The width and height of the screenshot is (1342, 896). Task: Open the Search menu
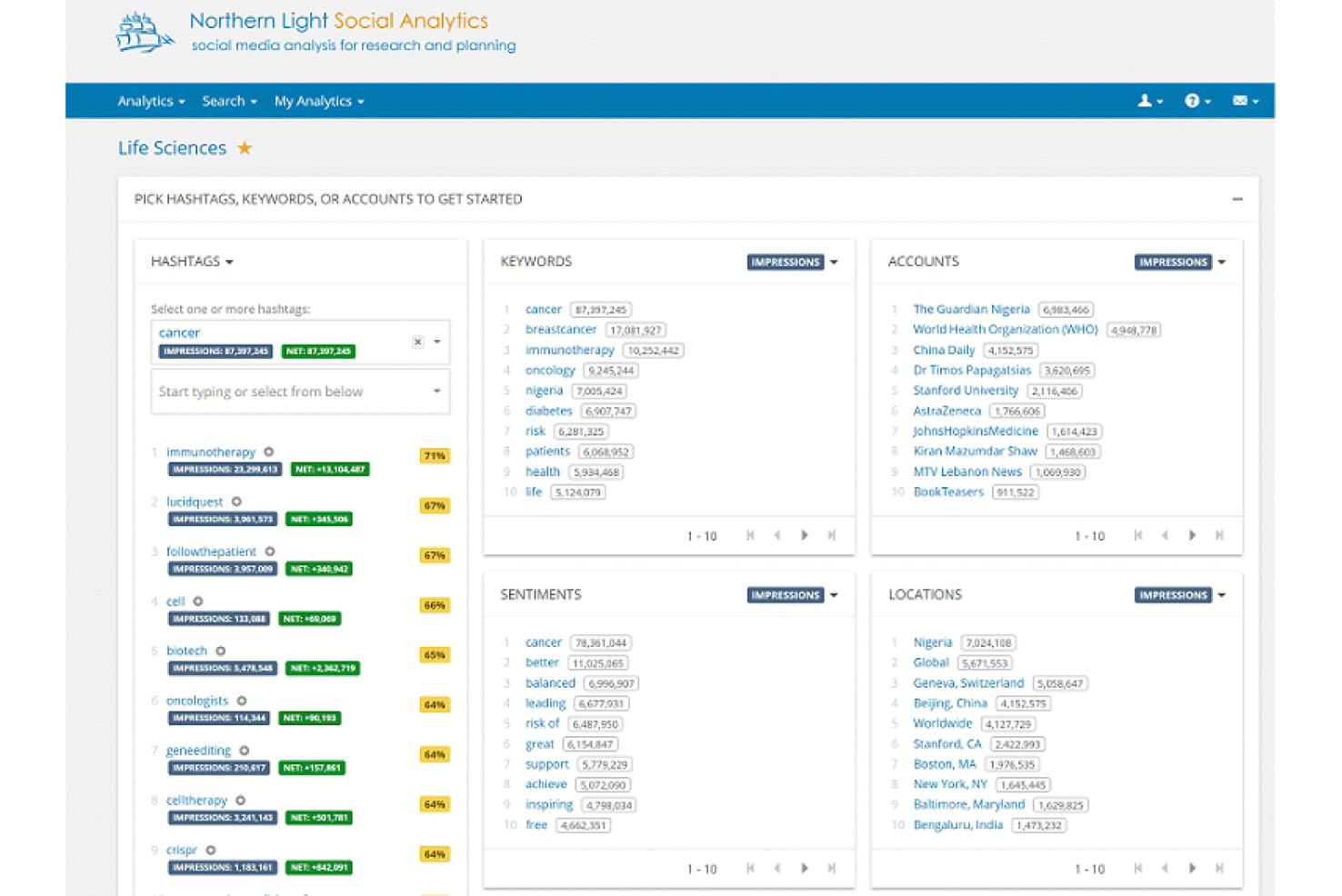tap(229, 101)
